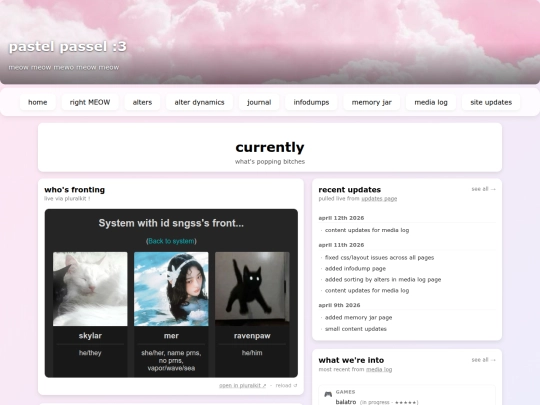The width and height of the screenshot is (540, 405).
Task: Open the journal page
Action: [x=259, y=102]
